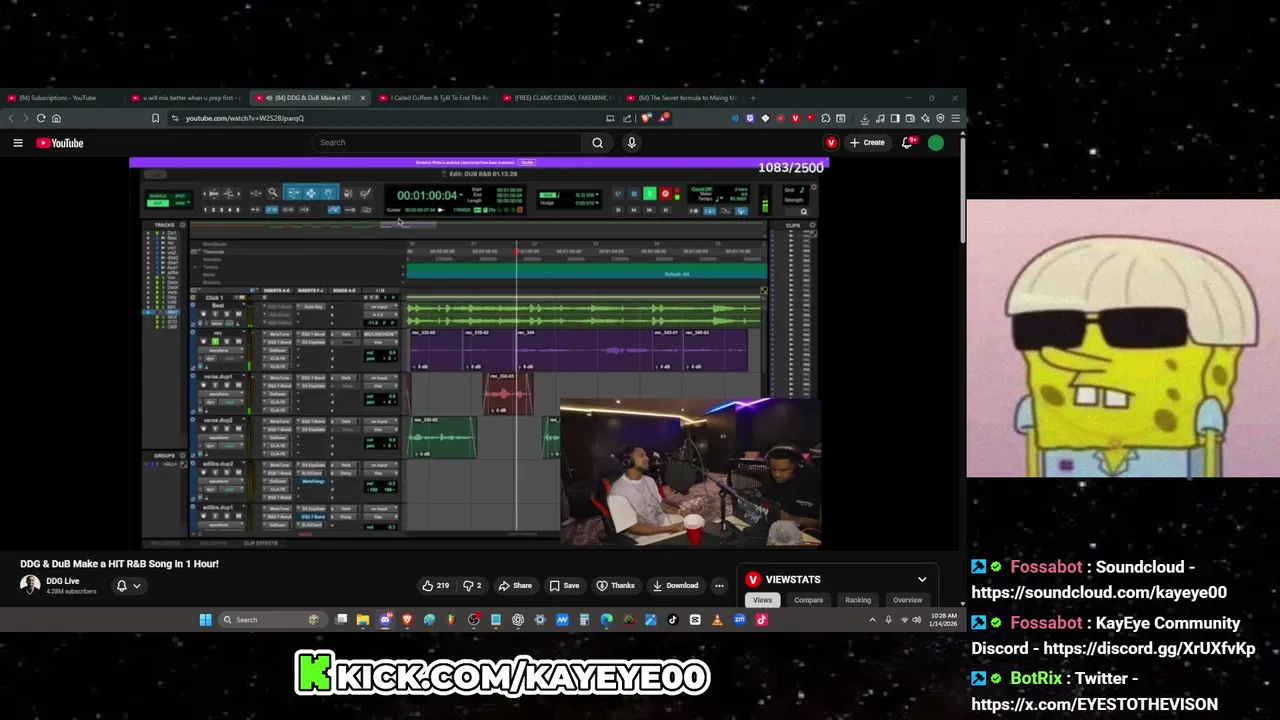This screenshot has height=720, width=1280.
Task: Click the Thanks button under video
Action: click(616, 586)
